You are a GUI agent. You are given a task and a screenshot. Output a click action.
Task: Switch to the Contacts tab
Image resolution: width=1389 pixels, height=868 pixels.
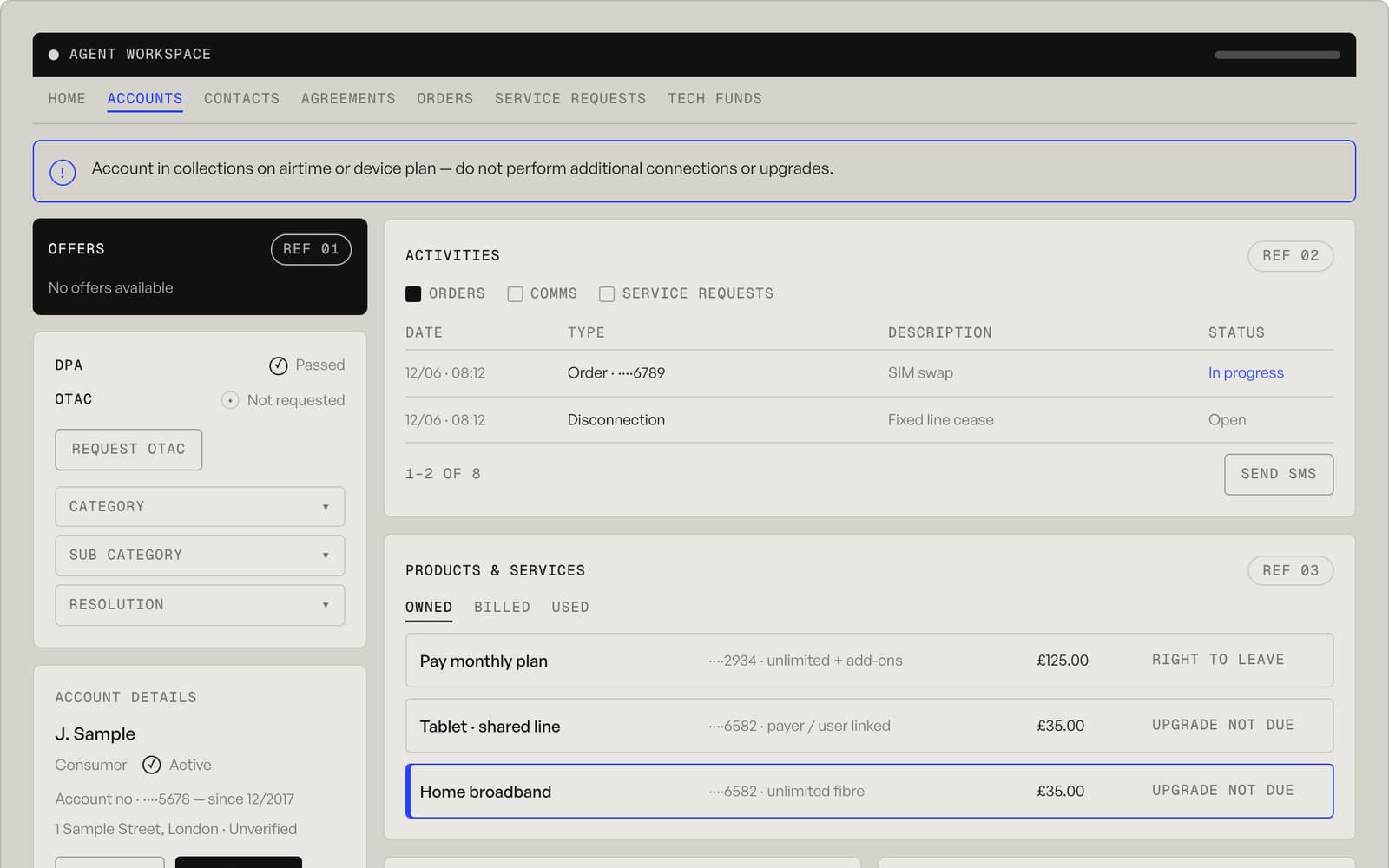(242, 99)
